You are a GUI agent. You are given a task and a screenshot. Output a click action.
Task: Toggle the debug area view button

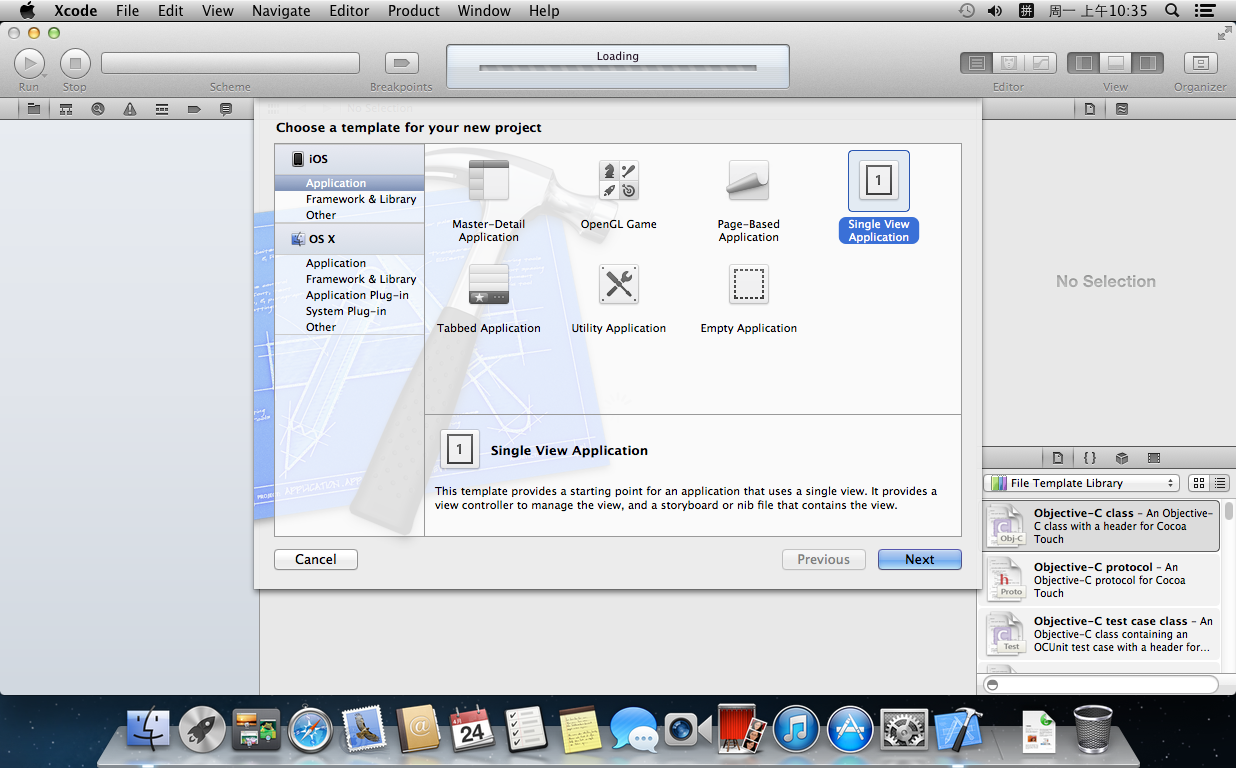(x=1115, y=63)
